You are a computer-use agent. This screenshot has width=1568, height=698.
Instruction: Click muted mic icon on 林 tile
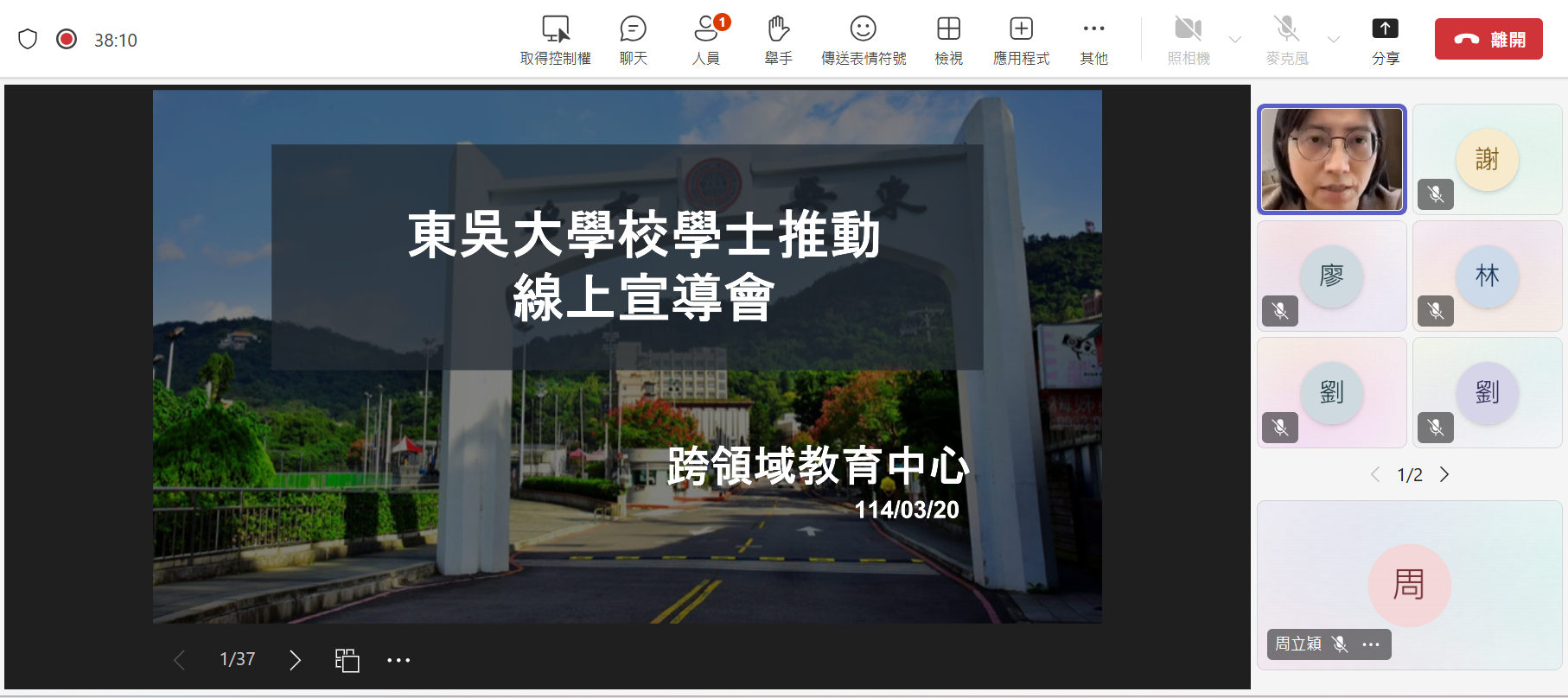pyautogui.click(x=1436, y=311)
